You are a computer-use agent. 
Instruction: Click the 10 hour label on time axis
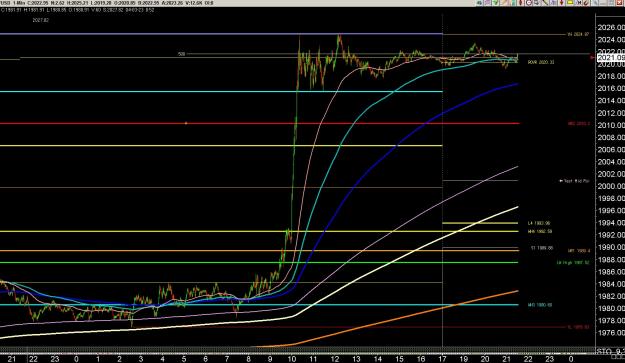click(x=291, y=359)
